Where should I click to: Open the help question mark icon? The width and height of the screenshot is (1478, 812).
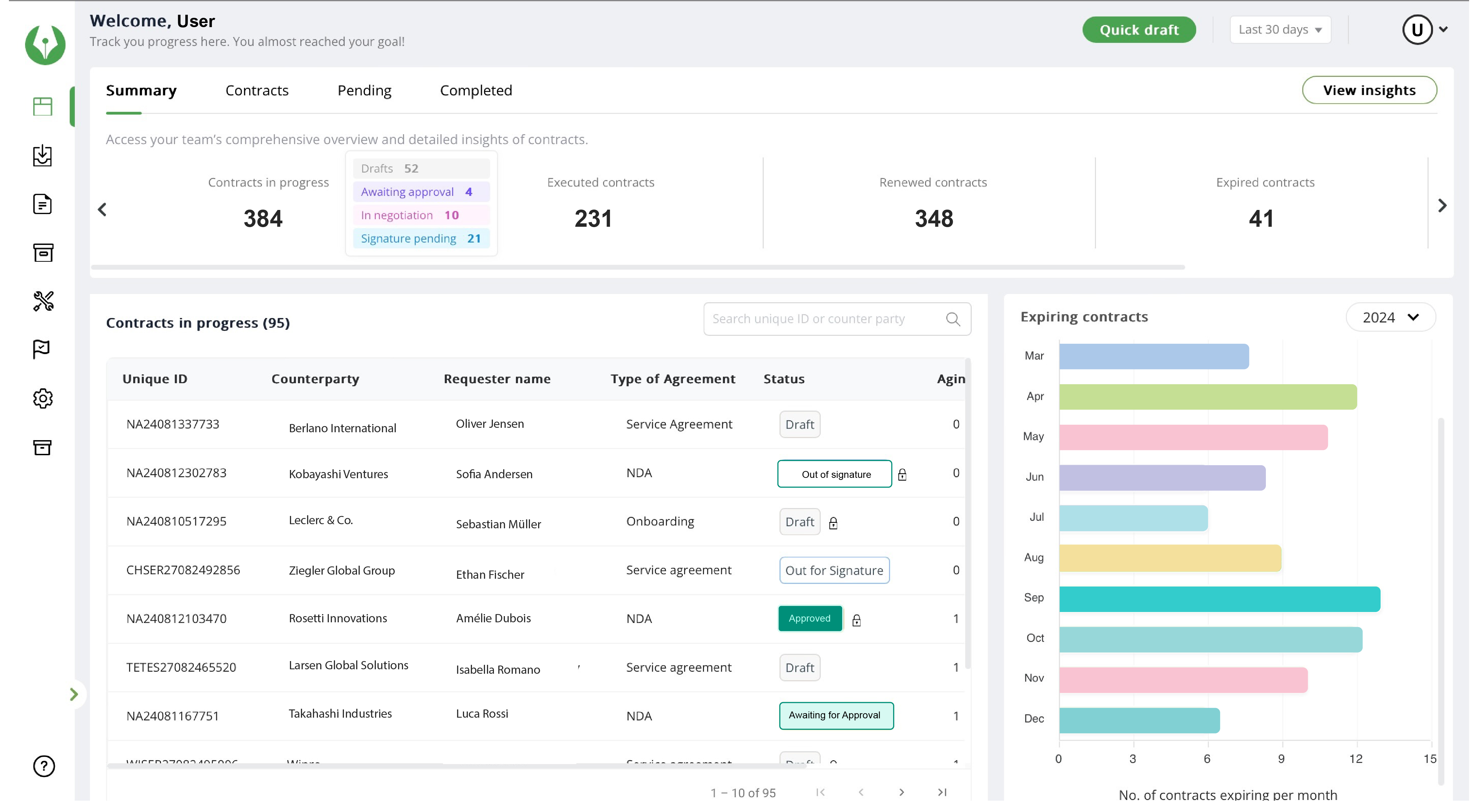[x=44, y=766]
